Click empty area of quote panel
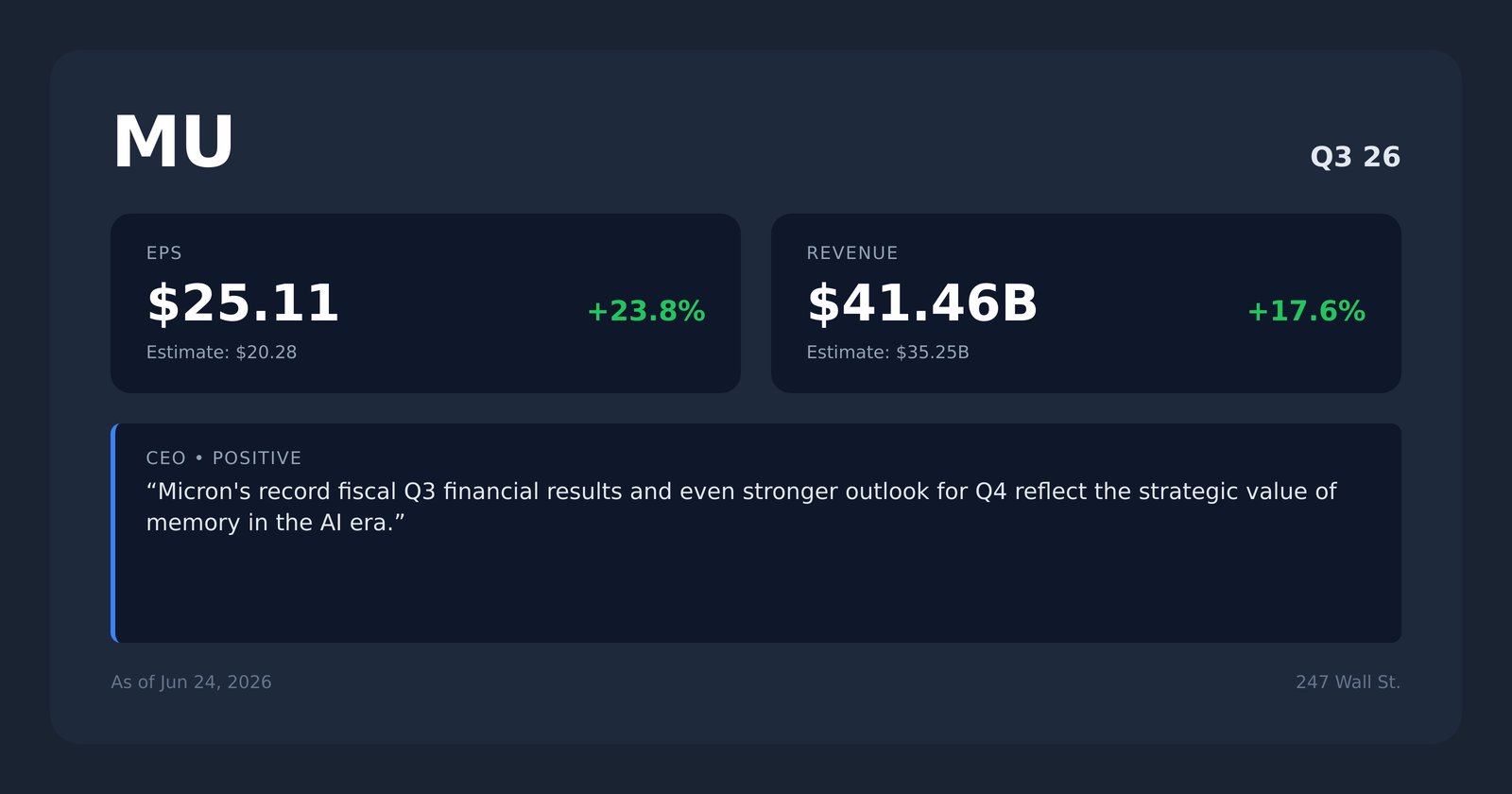The width and height of the screenshot is (1512, 794). (x=756, y=591)
